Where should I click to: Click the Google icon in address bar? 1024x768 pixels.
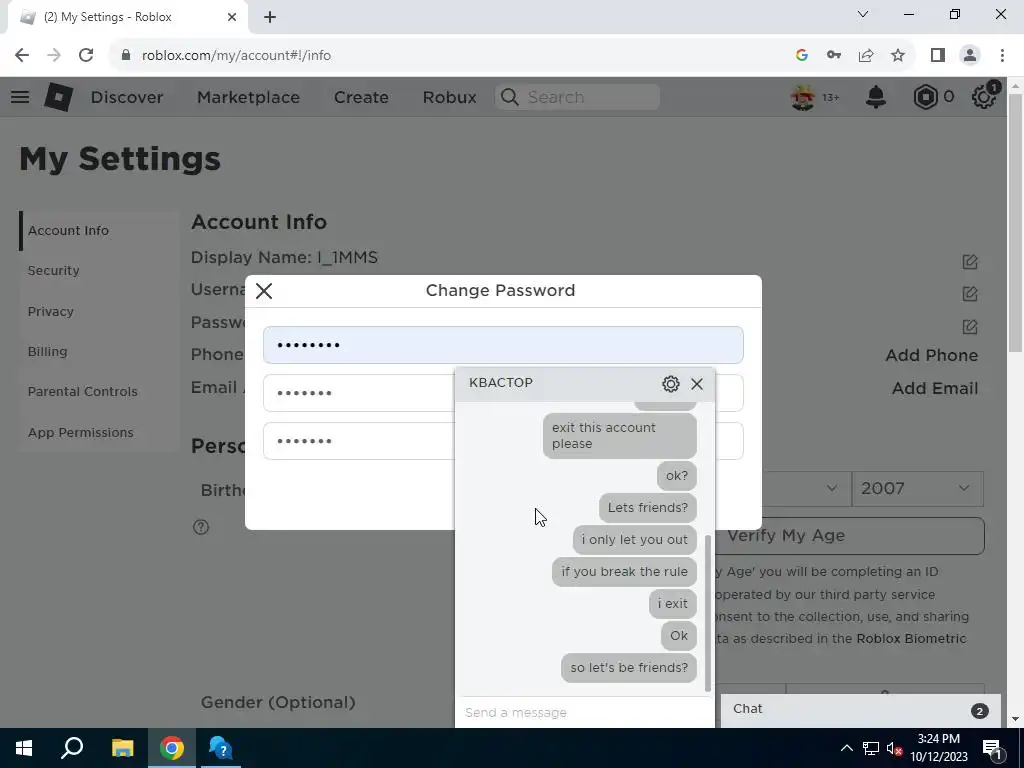tap(802, 56)
